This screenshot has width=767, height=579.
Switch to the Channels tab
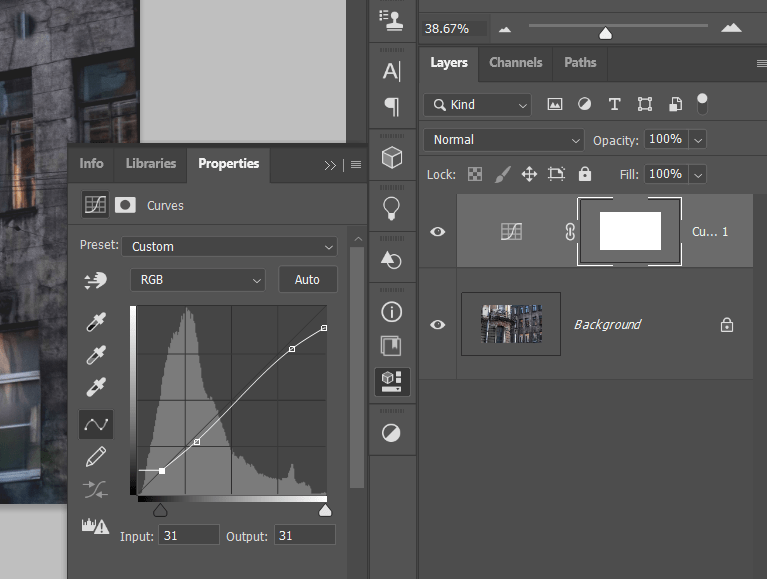pyautogui.click(x=516, y=63)
